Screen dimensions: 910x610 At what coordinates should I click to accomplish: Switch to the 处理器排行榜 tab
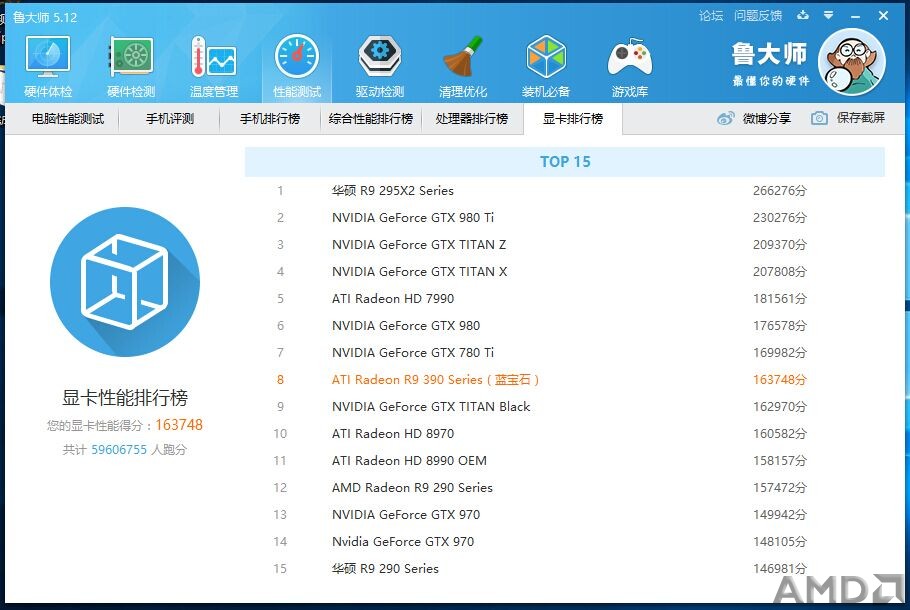(472, 119)
